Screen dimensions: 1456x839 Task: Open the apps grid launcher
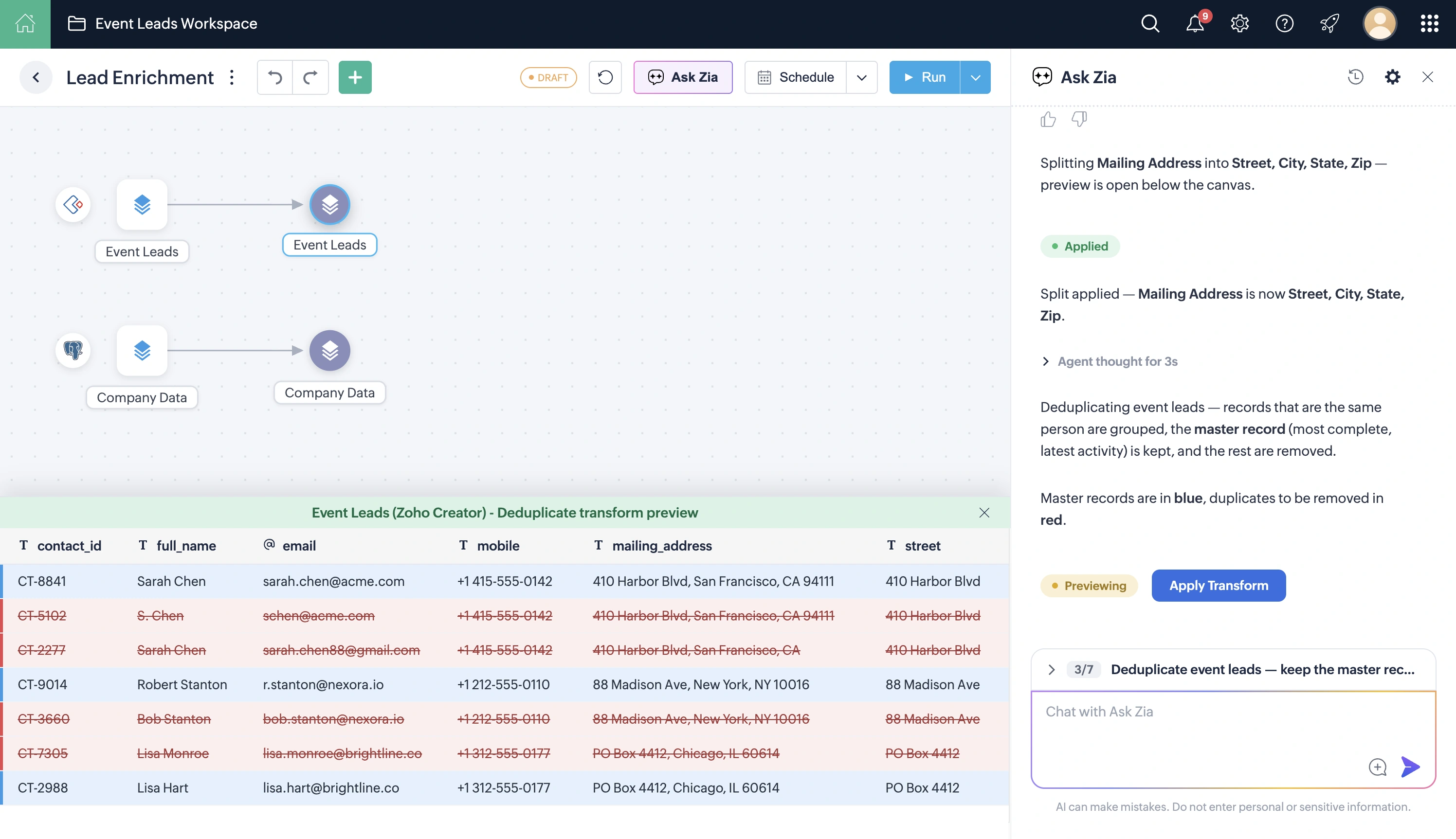(x=1429, y=24)
